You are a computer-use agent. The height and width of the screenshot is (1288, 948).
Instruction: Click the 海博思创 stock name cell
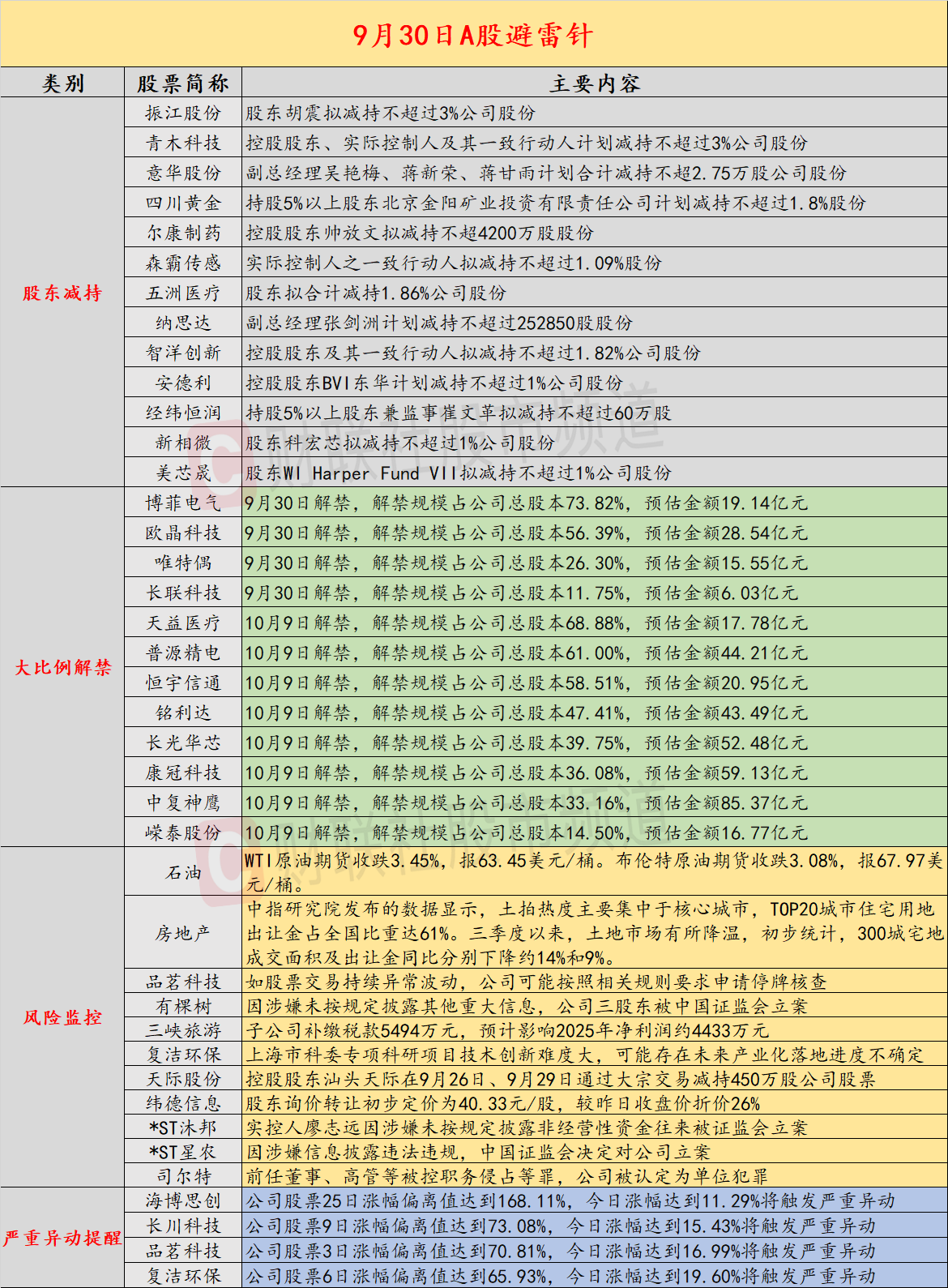pos(183,1200)
